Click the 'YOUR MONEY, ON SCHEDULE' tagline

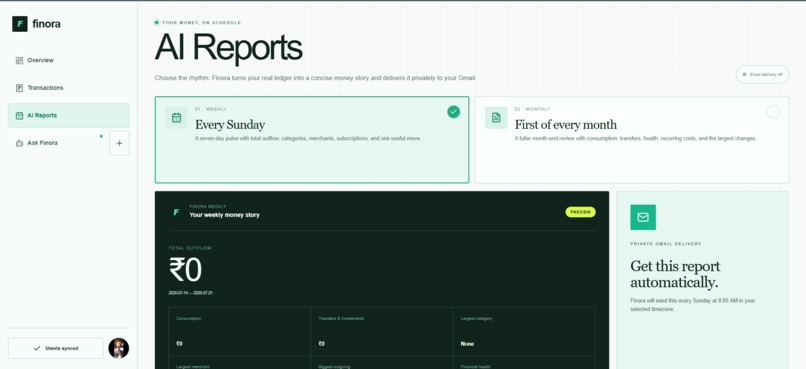tap(202, 23)
